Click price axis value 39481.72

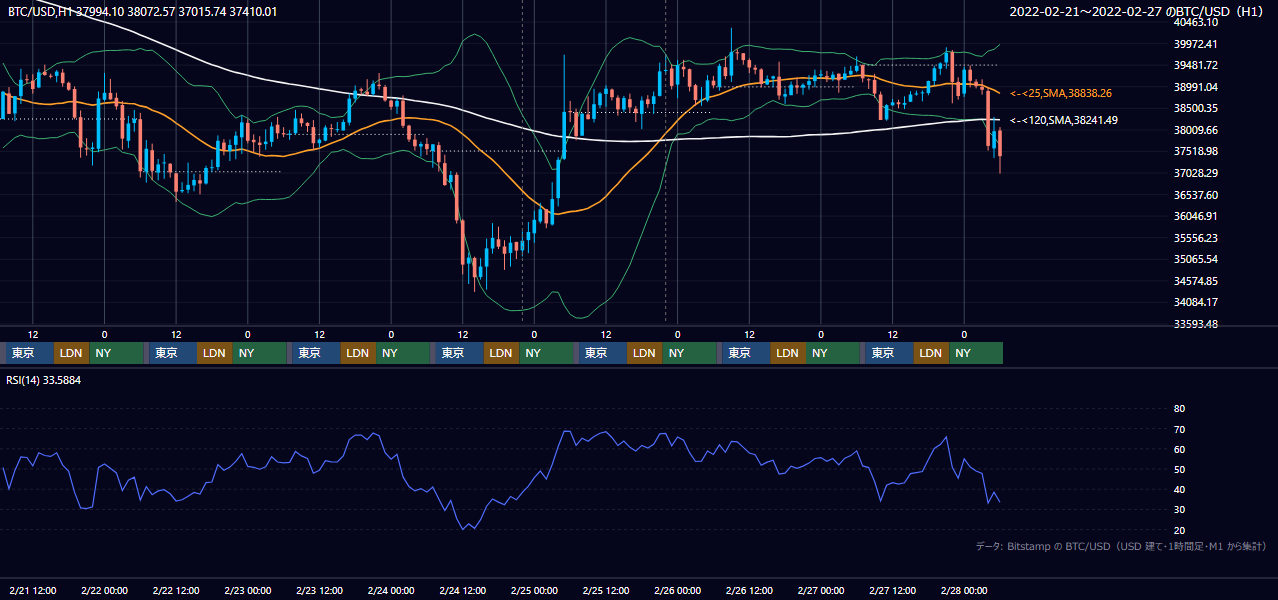(1195, 66)
